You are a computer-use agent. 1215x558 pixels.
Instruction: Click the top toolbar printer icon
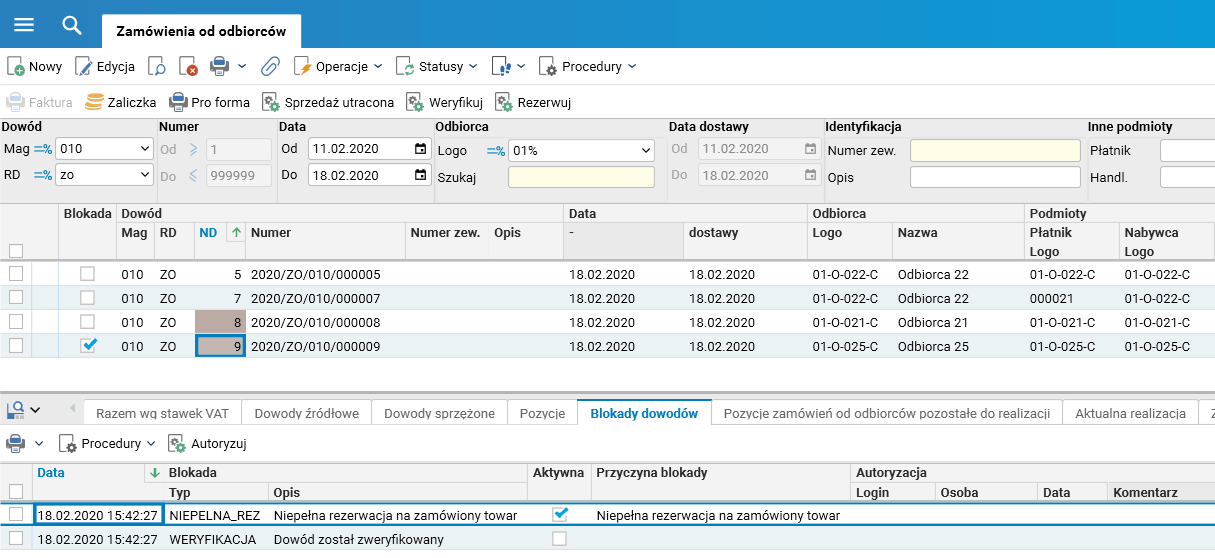[220, 67]
